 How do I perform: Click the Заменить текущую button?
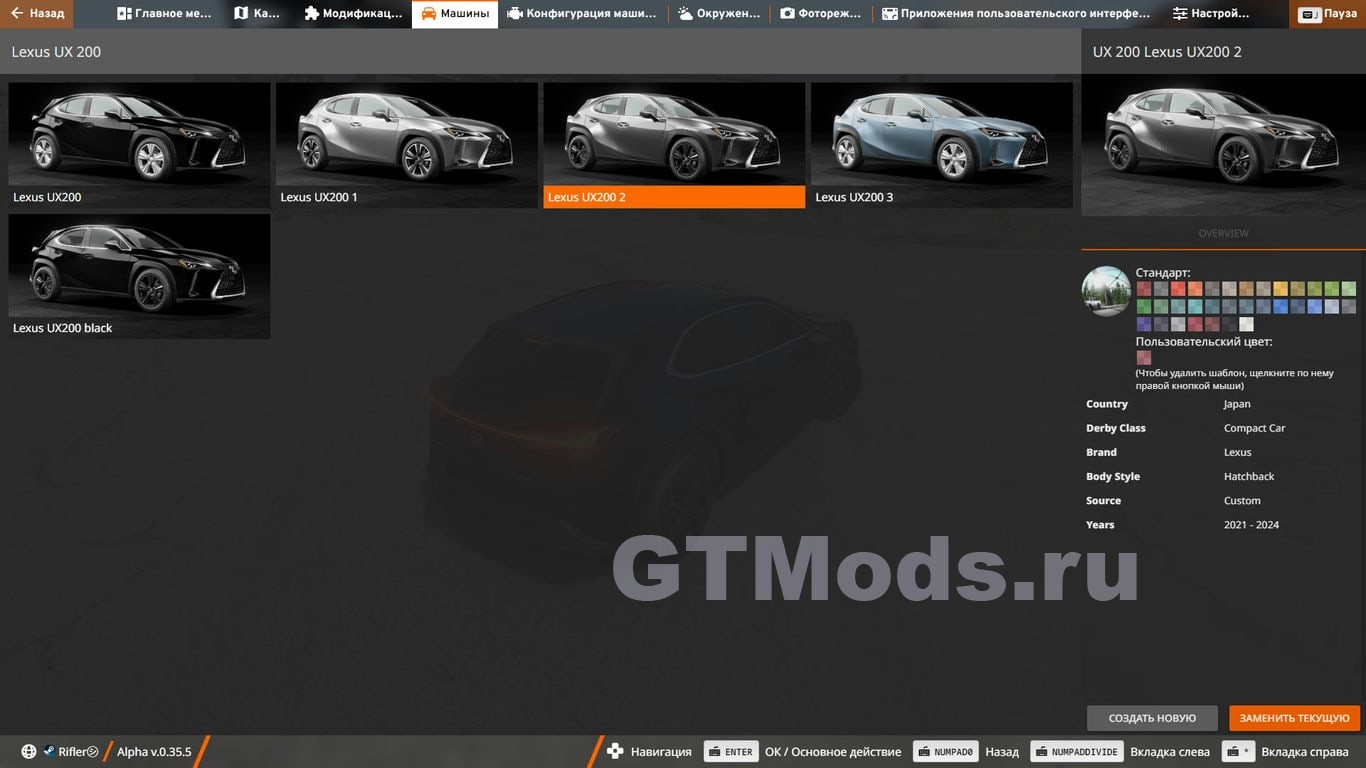point(1295,718)
